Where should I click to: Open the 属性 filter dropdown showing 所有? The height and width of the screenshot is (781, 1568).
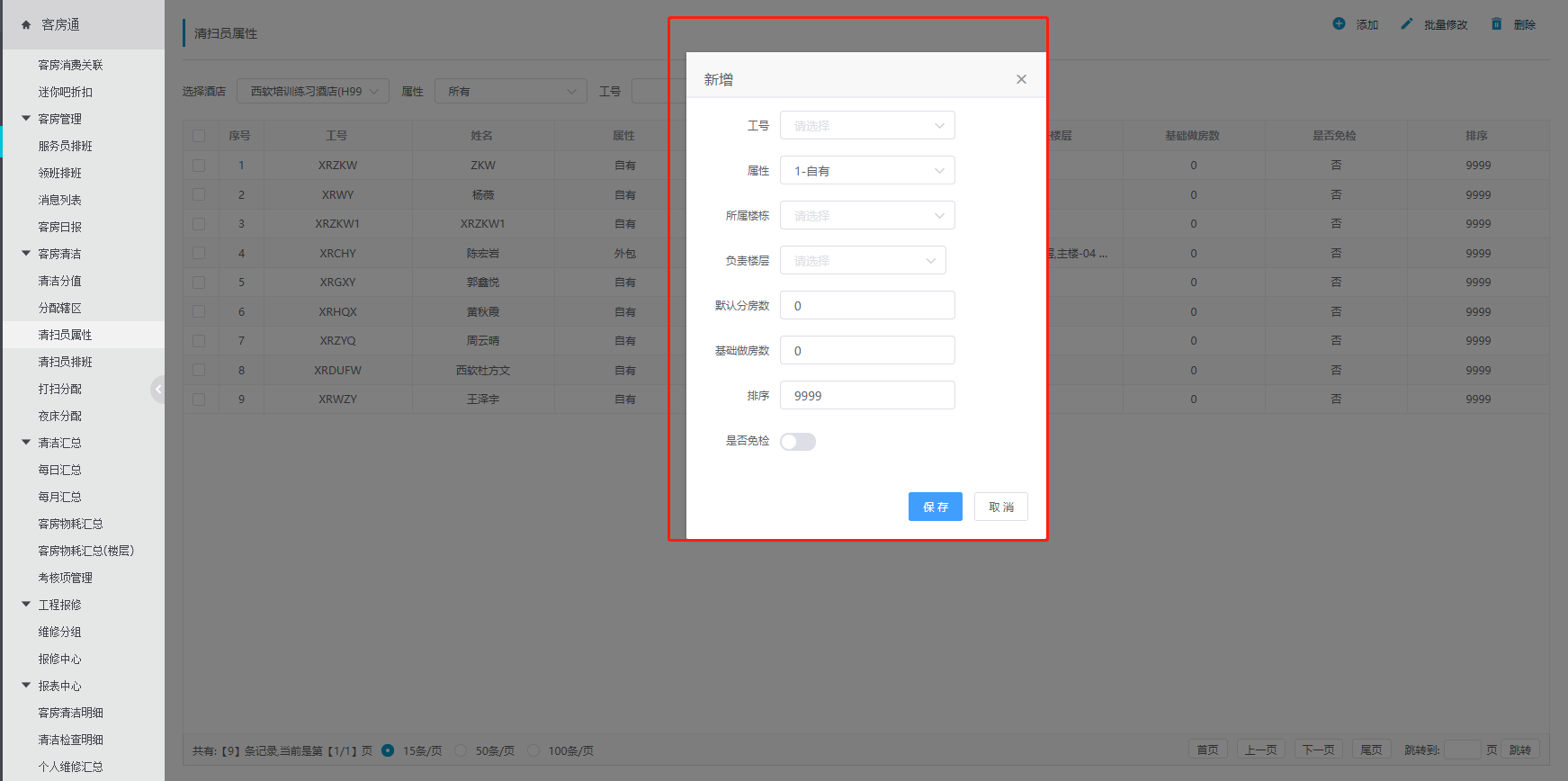coord(511,91)
